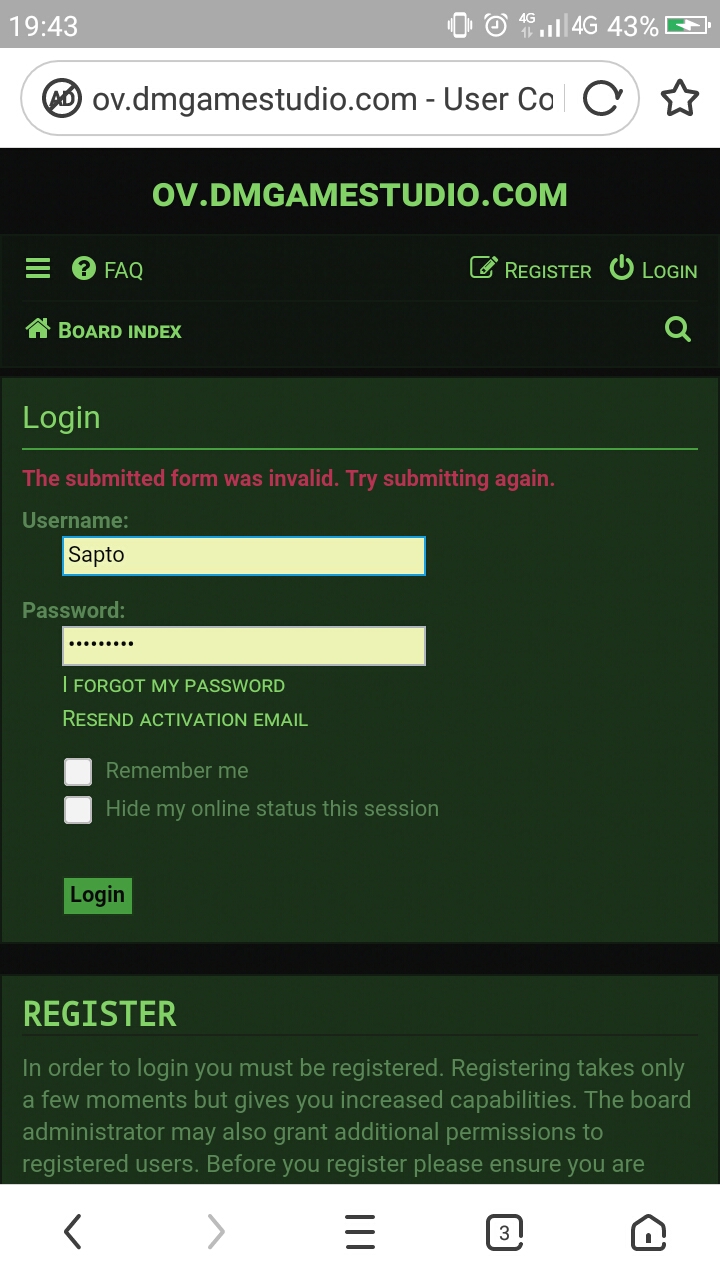
Task: Open the hamburger menu icon
Action: [37, 268]
